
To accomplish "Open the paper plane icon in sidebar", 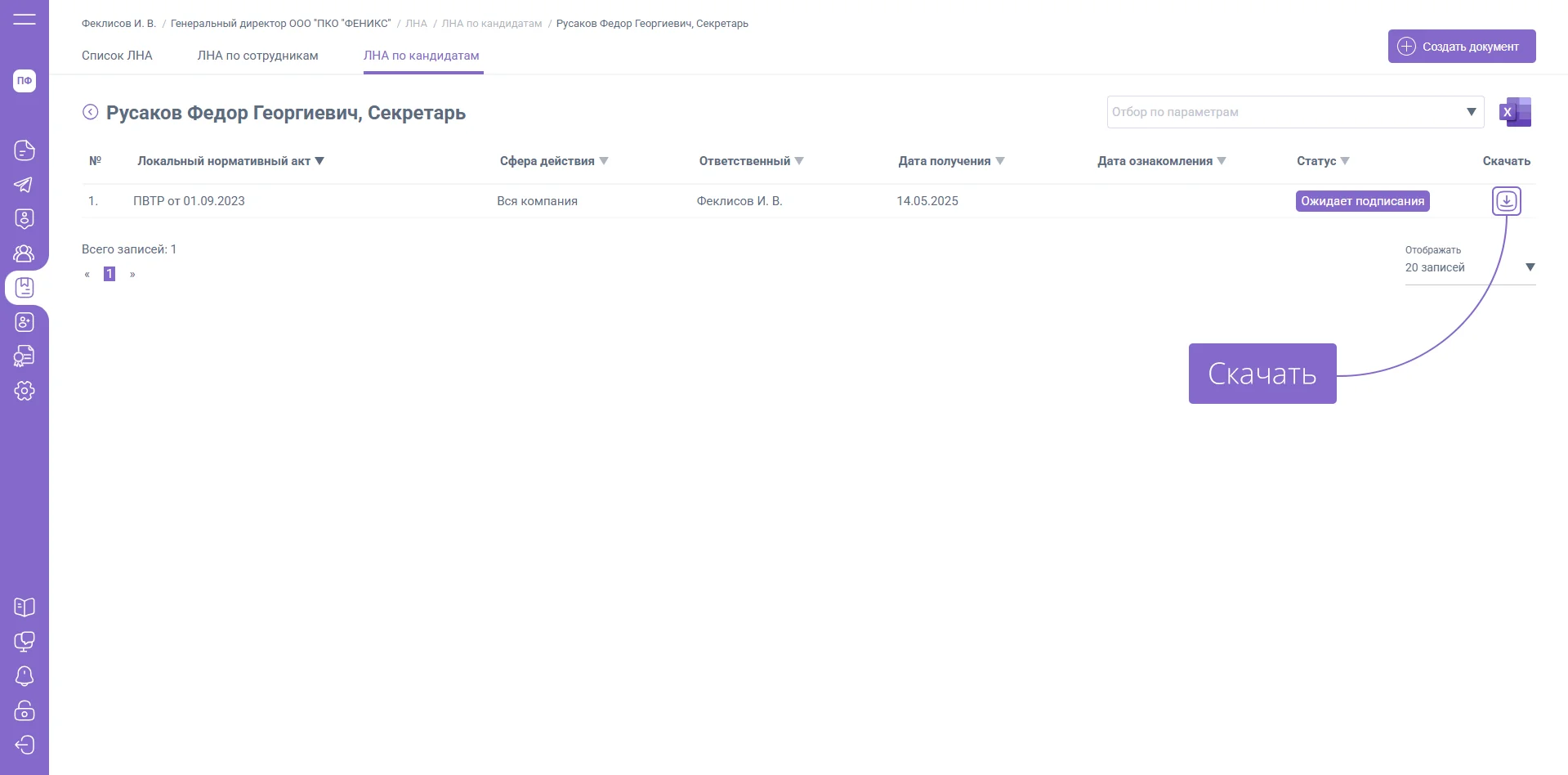I will (25, 185).
